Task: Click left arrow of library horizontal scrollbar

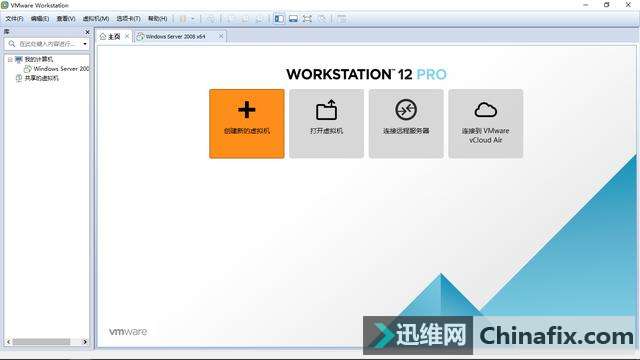Action: point(9,342)
